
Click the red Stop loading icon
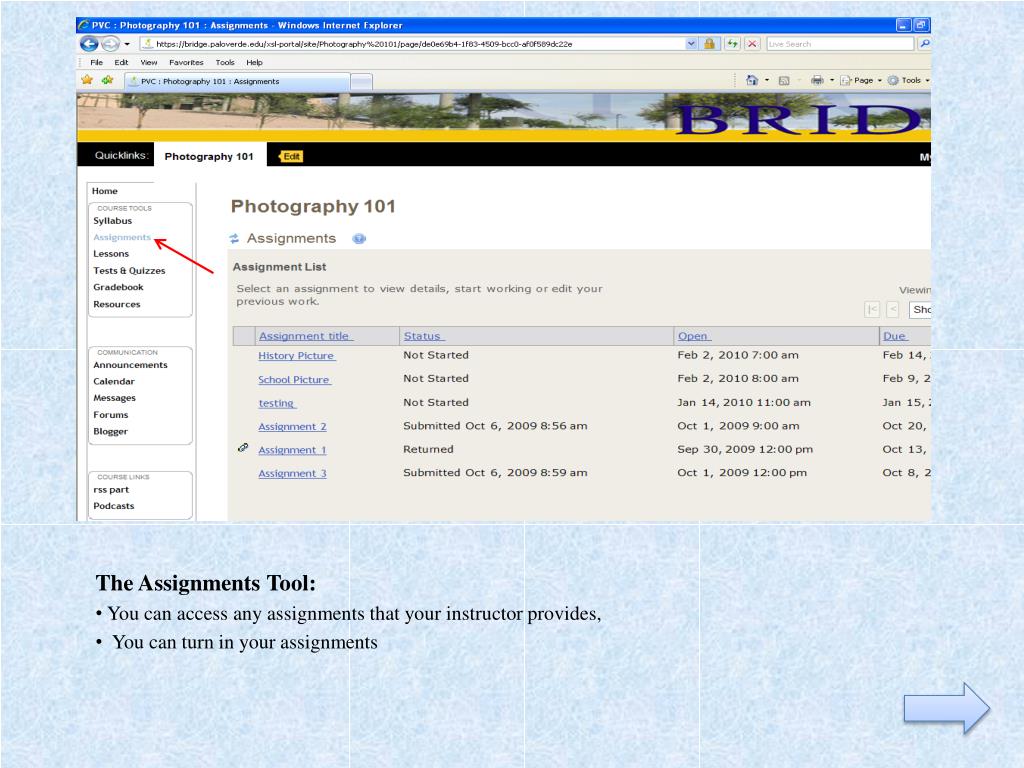[x=752, y=44]
